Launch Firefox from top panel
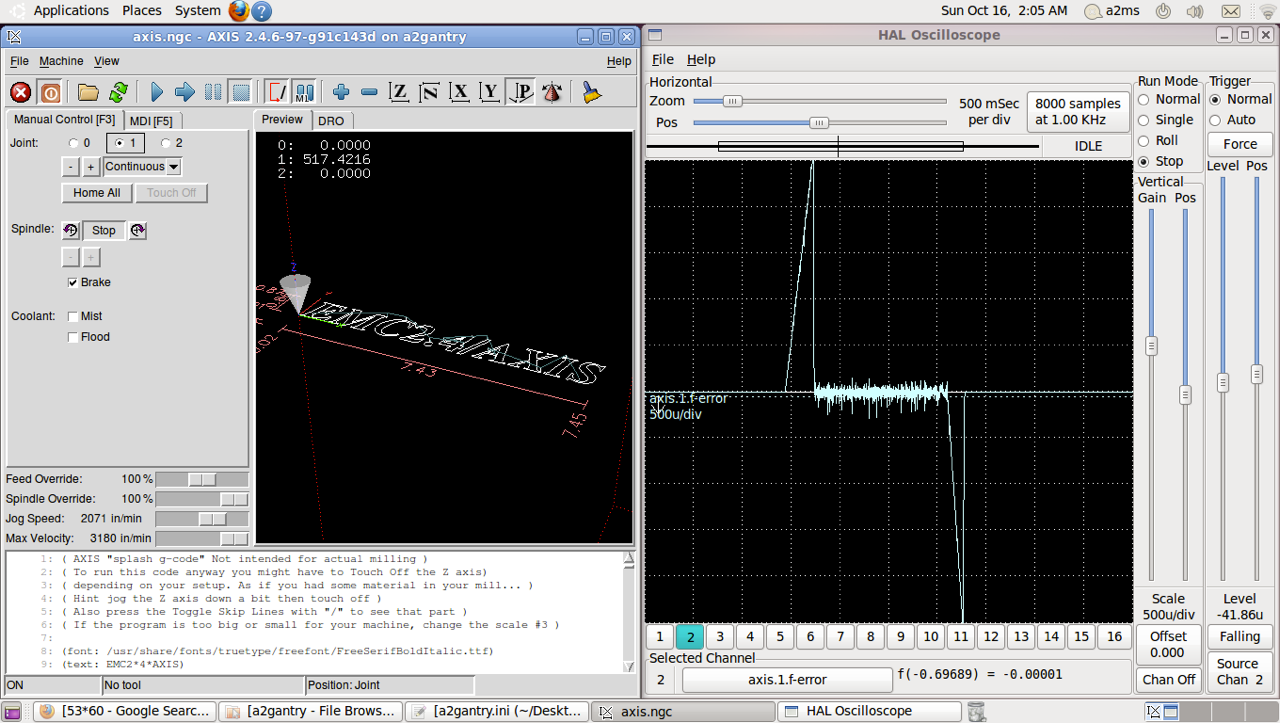Screen dimensions: 1280x723 click(239, 11)
